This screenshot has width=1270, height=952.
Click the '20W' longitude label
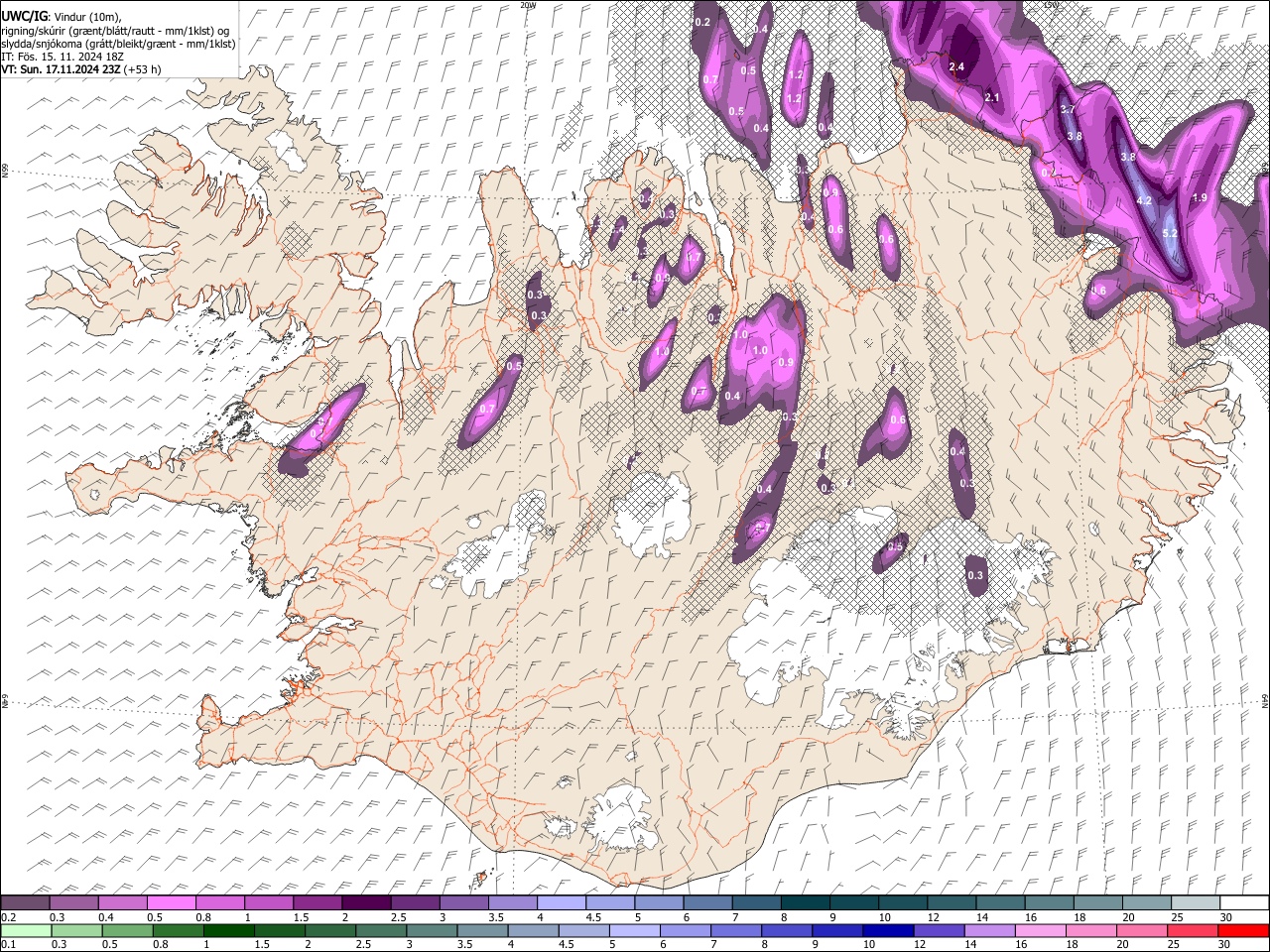point(528,5)
